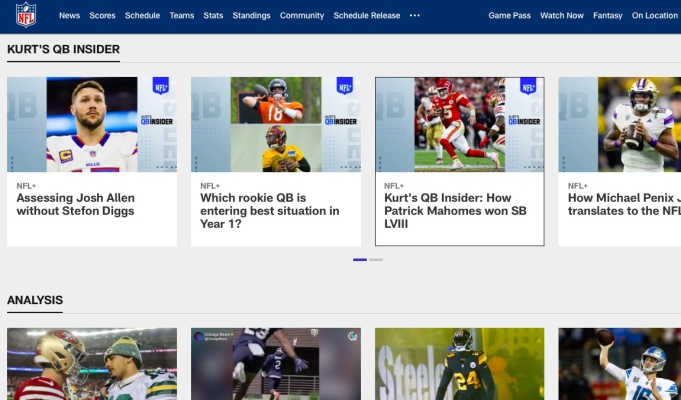Open the Michael Penix article headline
Screen dimensions: 681x400
click(x=624, y=204)
